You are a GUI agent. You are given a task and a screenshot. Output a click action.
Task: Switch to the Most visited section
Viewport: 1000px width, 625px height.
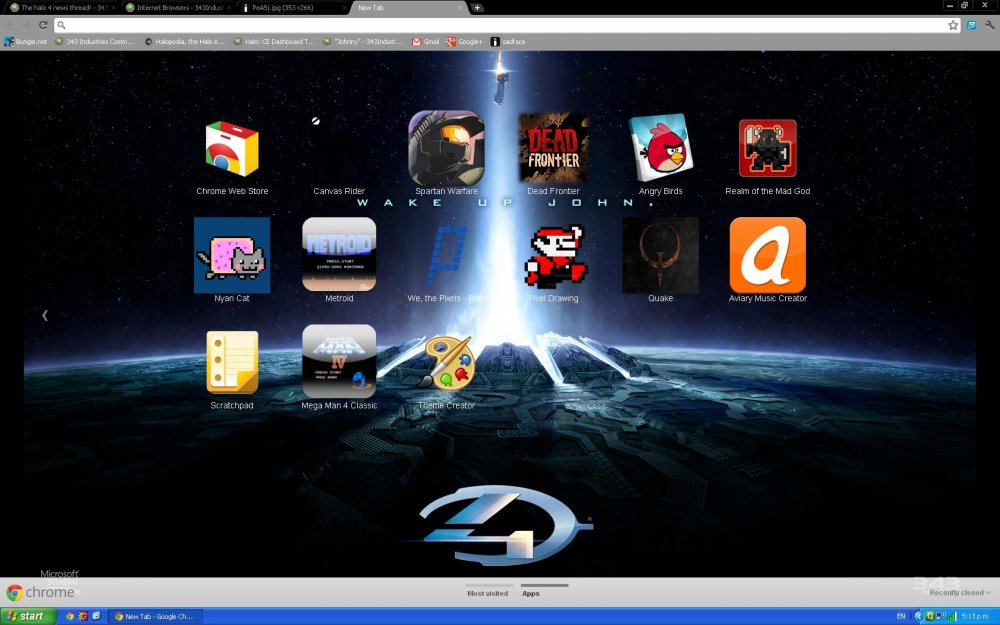point(489,593)
